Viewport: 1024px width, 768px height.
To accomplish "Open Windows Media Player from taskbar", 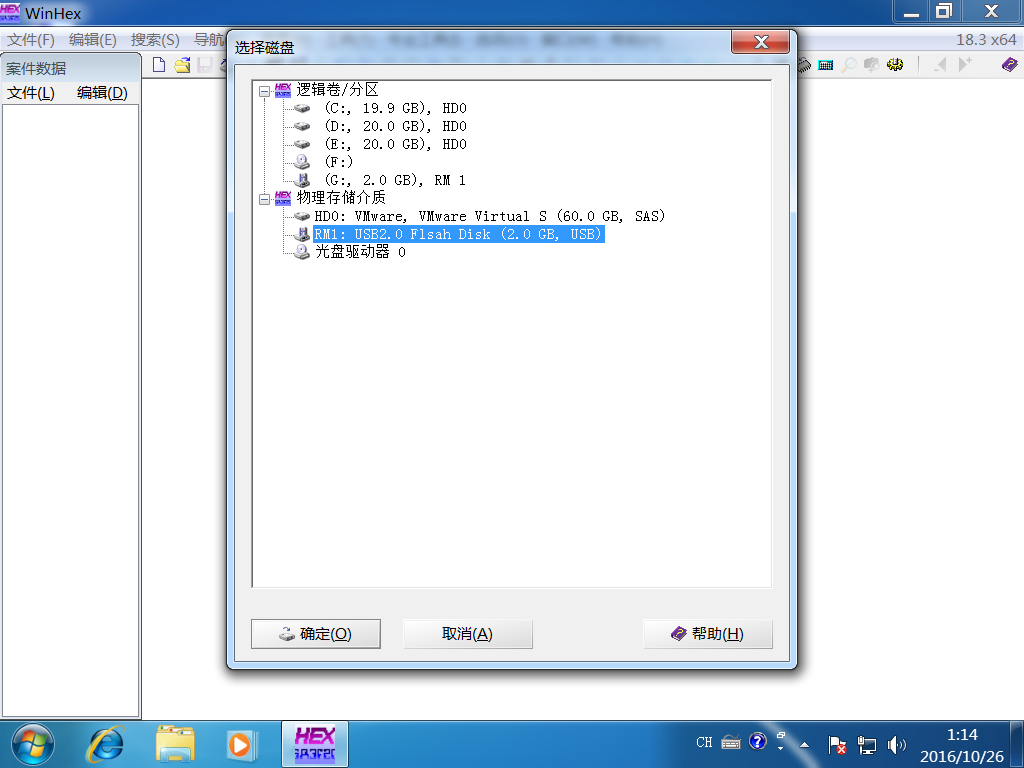I will 242,744.
